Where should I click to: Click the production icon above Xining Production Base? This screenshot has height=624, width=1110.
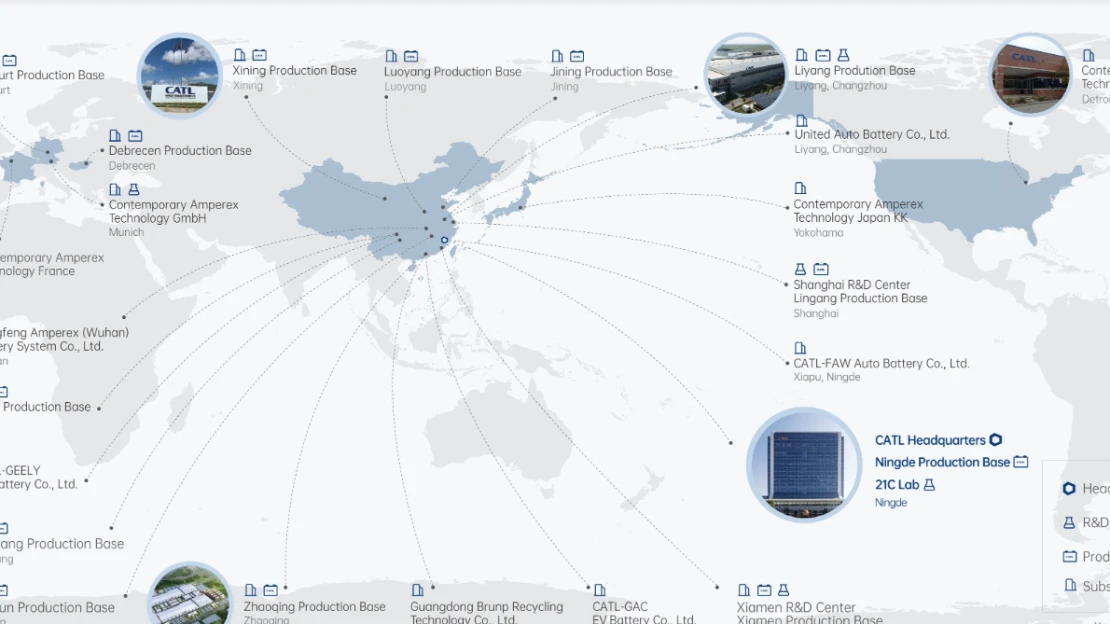260,55
